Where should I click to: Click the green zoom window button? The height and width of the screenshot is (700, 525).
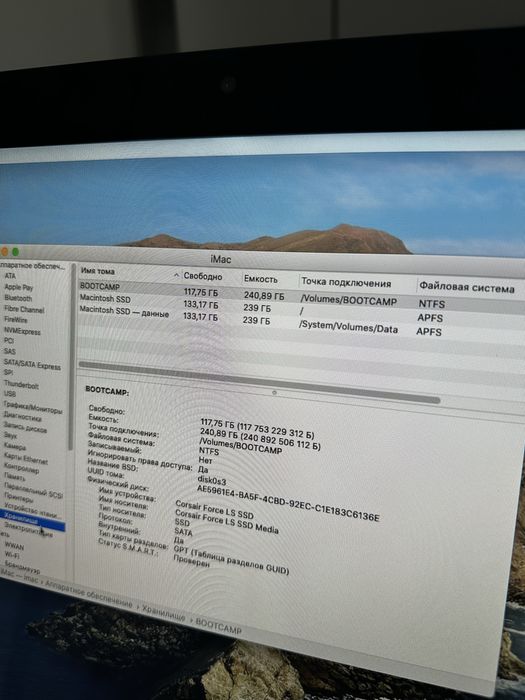coord(16,252)
